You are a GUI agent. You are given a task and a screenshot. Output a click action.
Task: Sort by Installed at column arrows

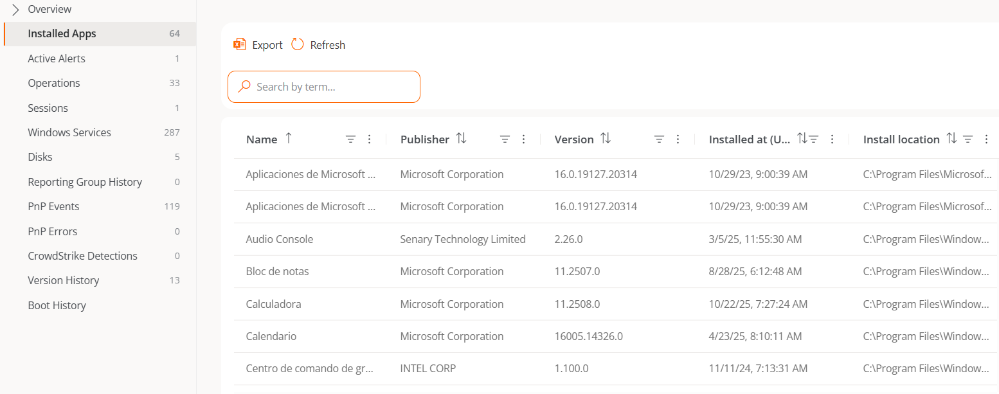click(x=802, y=138)
